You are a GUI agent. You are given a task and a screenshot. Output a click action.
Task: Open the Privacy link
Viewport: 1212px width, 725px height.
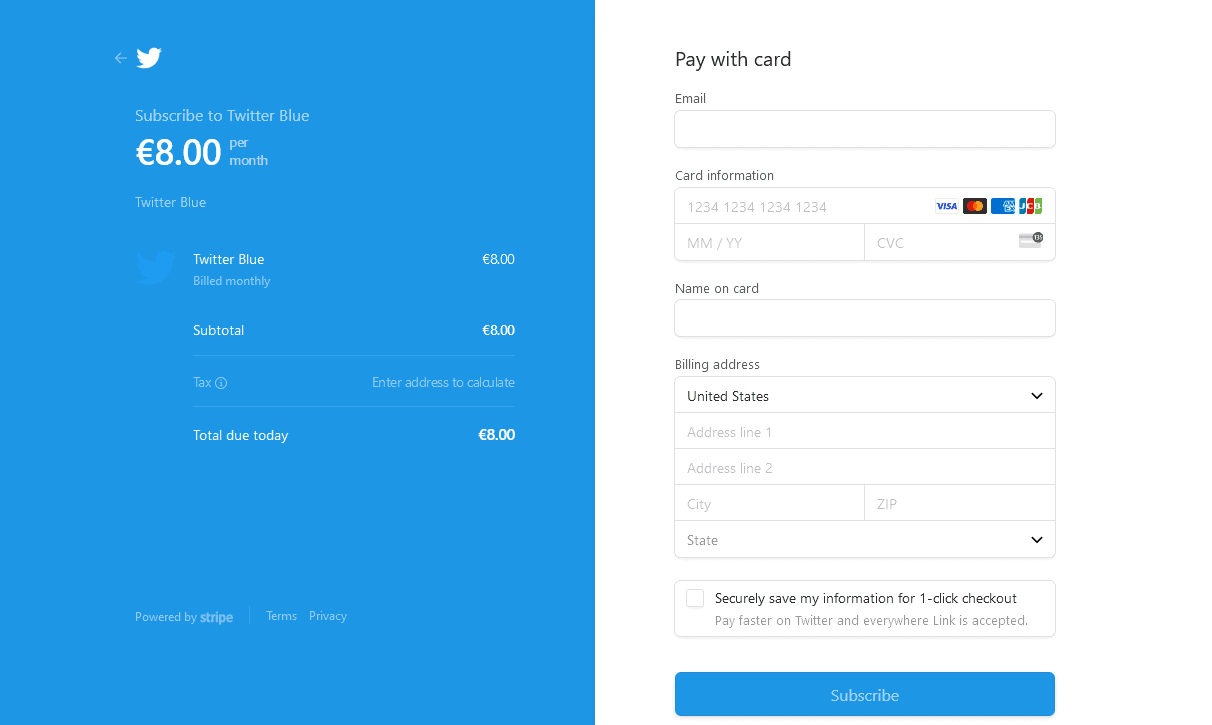click(x=328, y=616)
